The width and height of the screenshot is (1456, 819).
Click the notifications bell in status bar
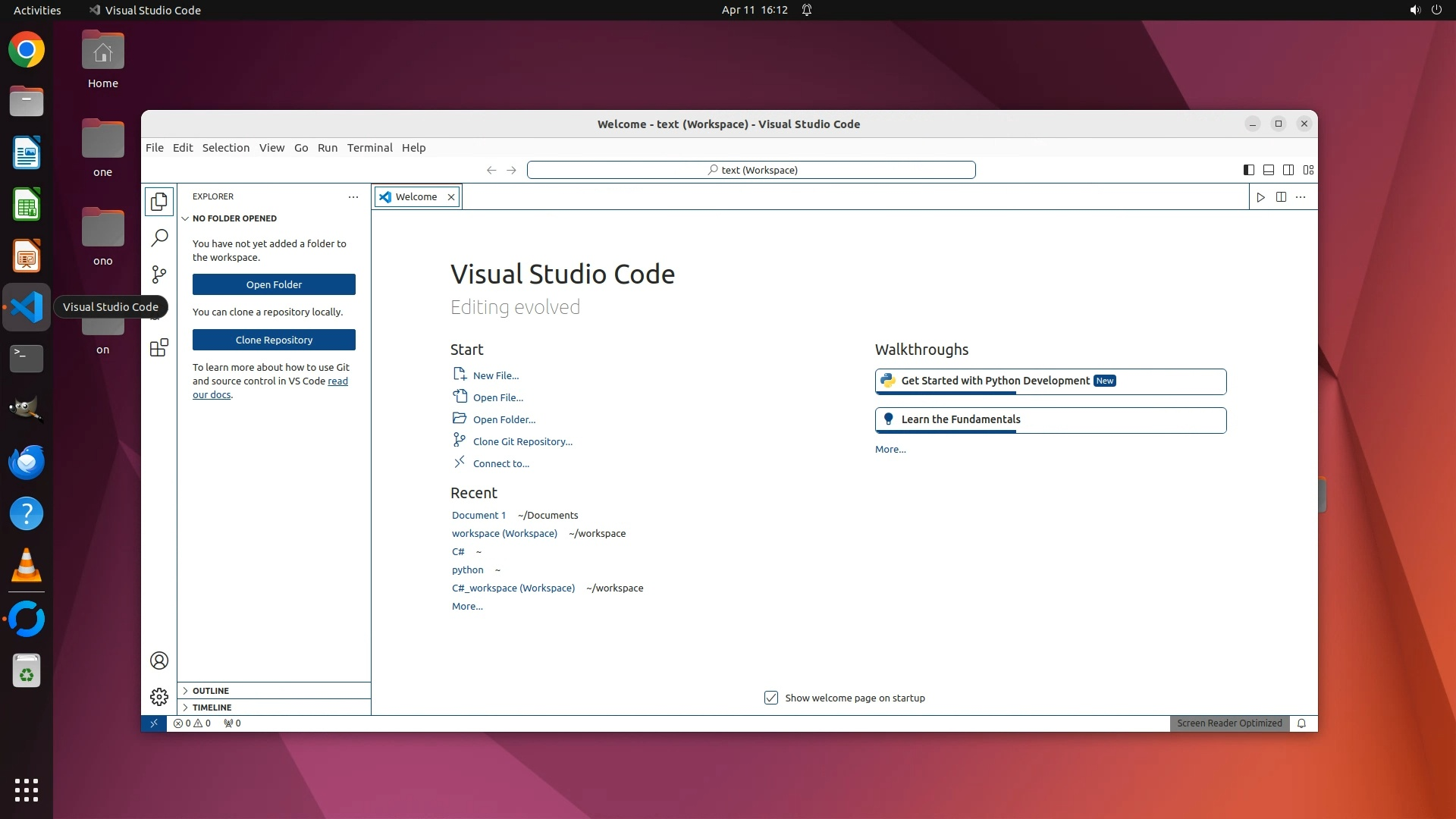(1301, 723)
